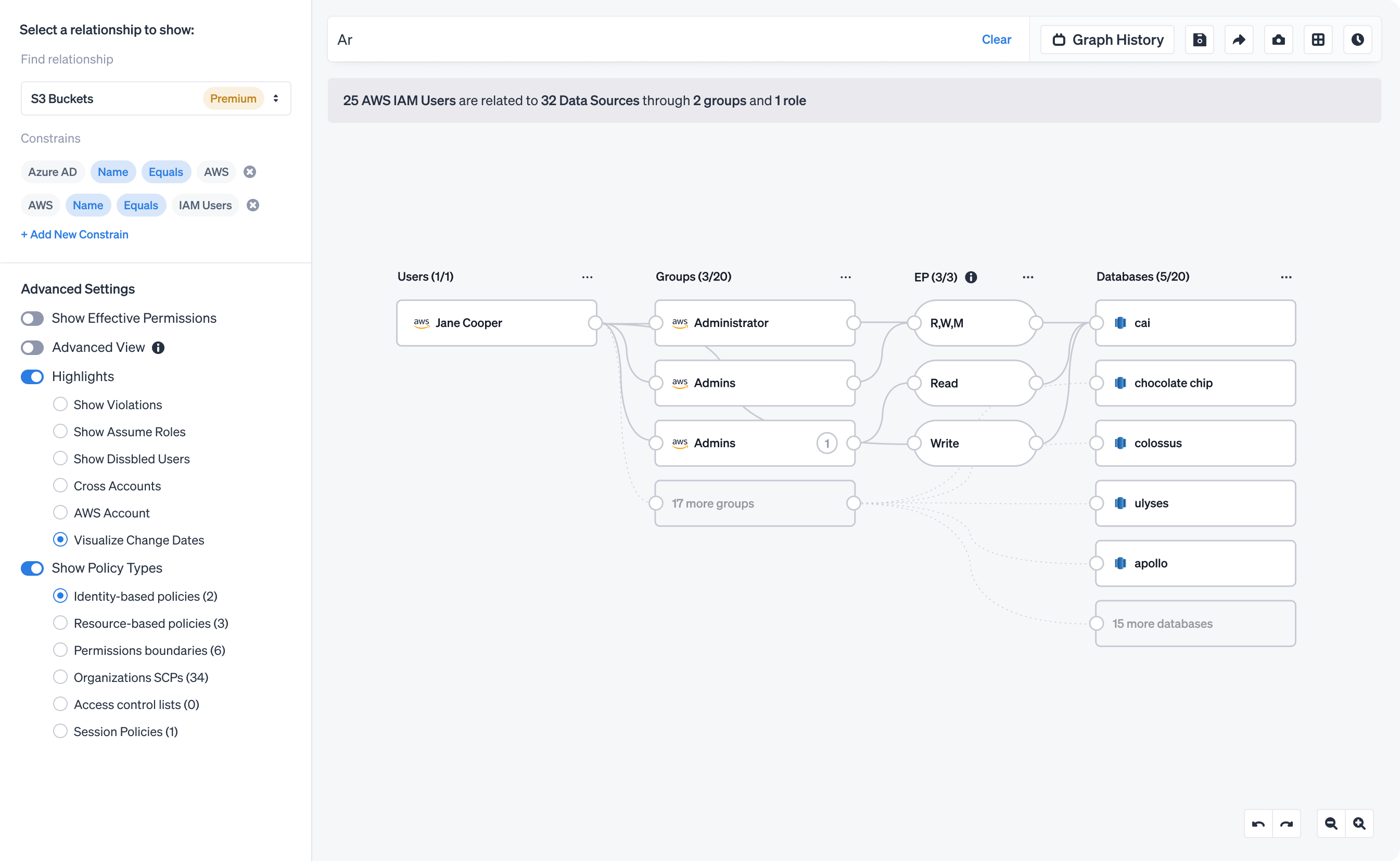
Task: Select the Write permission node
Action: point(975,444)
